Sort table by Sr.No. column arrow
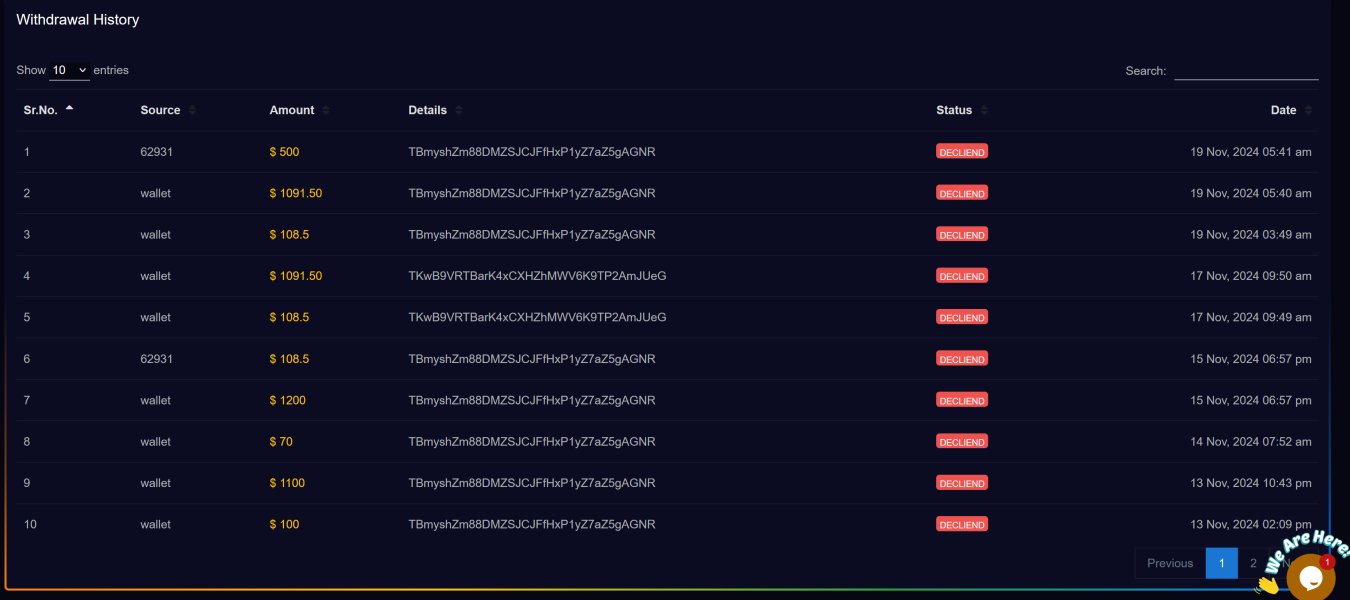This screenshot has width=1350, height=600. 69,109
